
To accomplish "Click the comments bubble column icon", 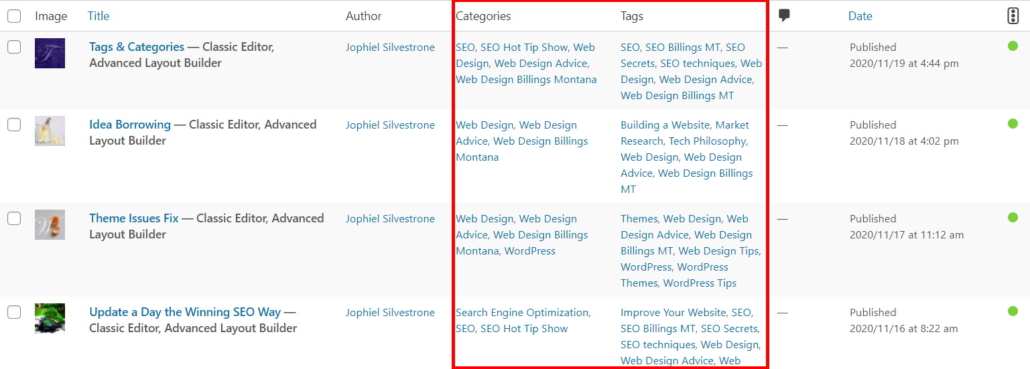I will [784, 16].
